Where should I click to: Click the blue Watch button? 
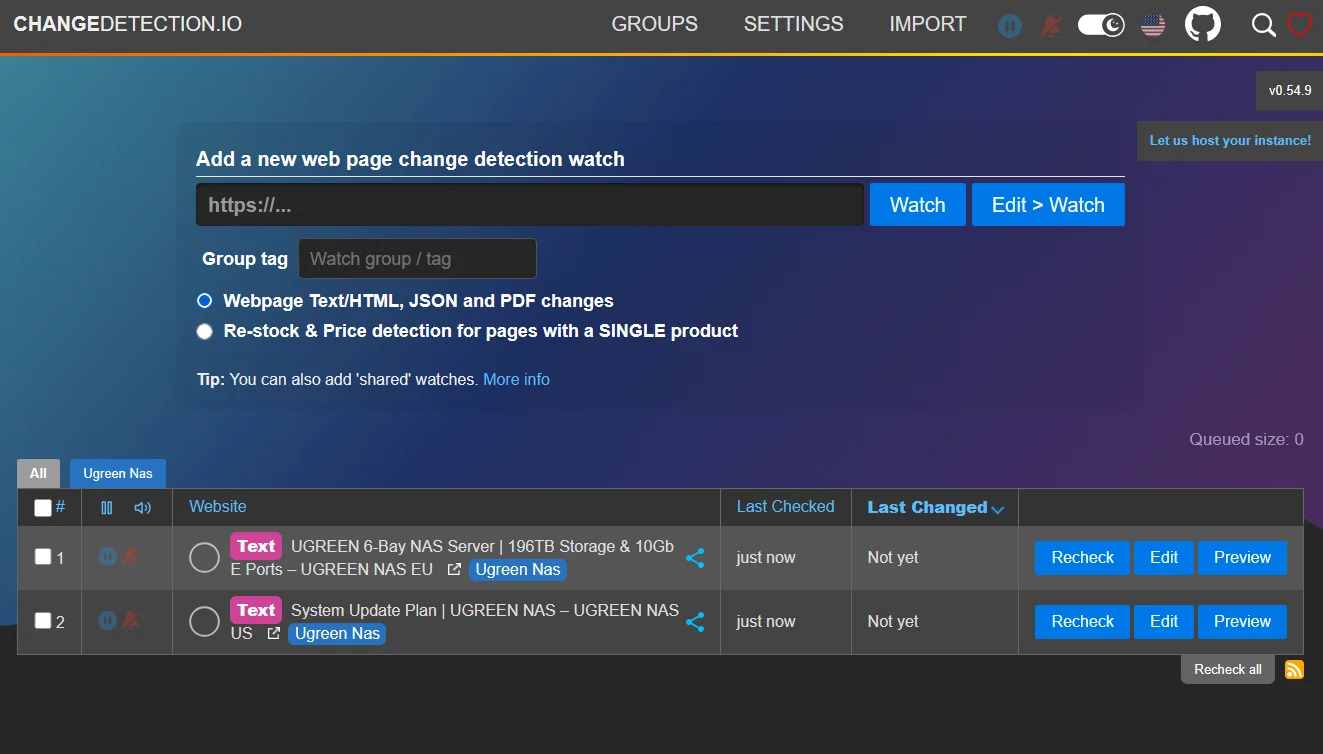(918, 205)
